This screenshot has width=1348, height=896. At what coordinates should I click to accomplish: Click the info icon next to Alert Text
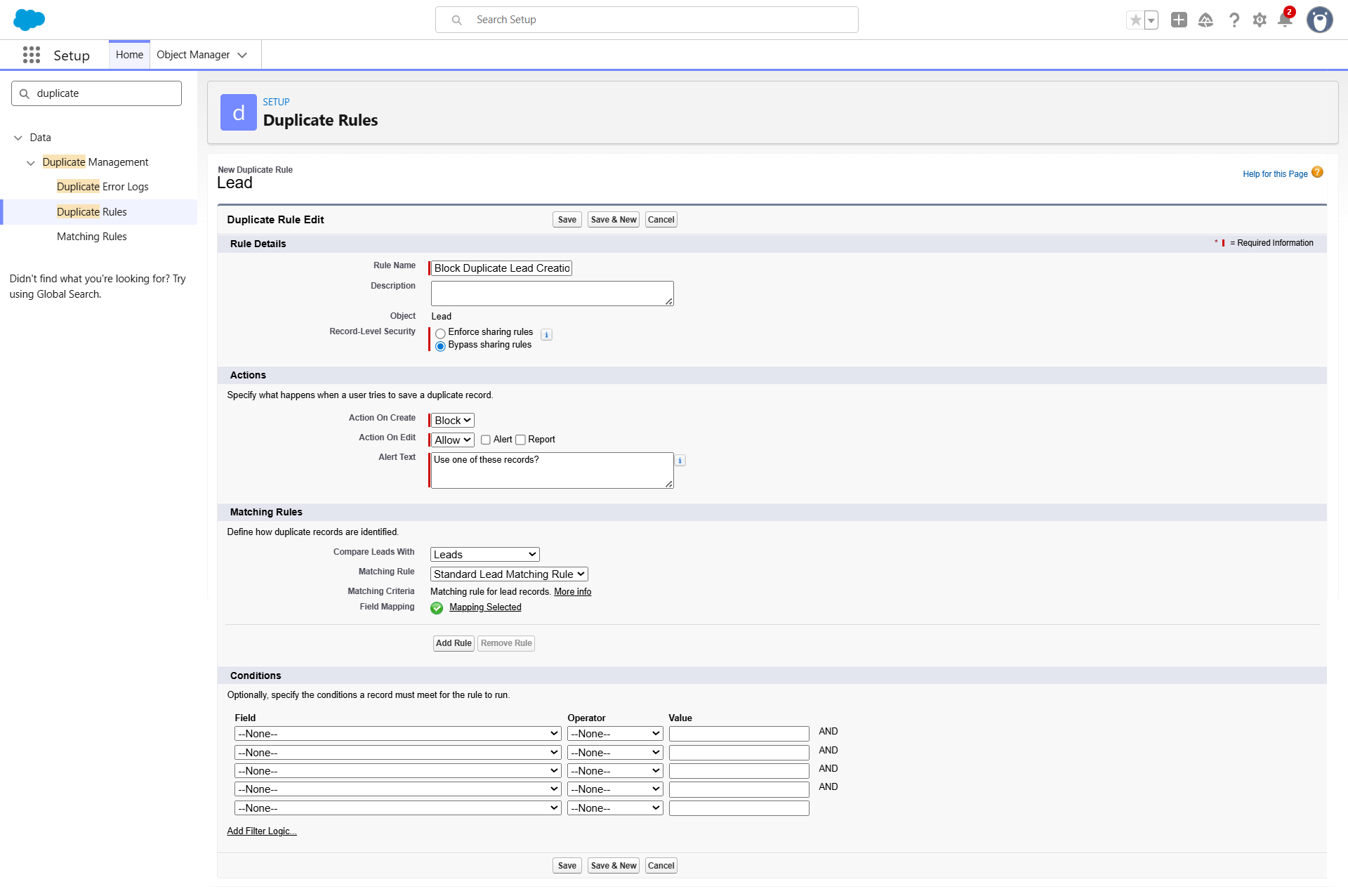(x=680, y=461)
